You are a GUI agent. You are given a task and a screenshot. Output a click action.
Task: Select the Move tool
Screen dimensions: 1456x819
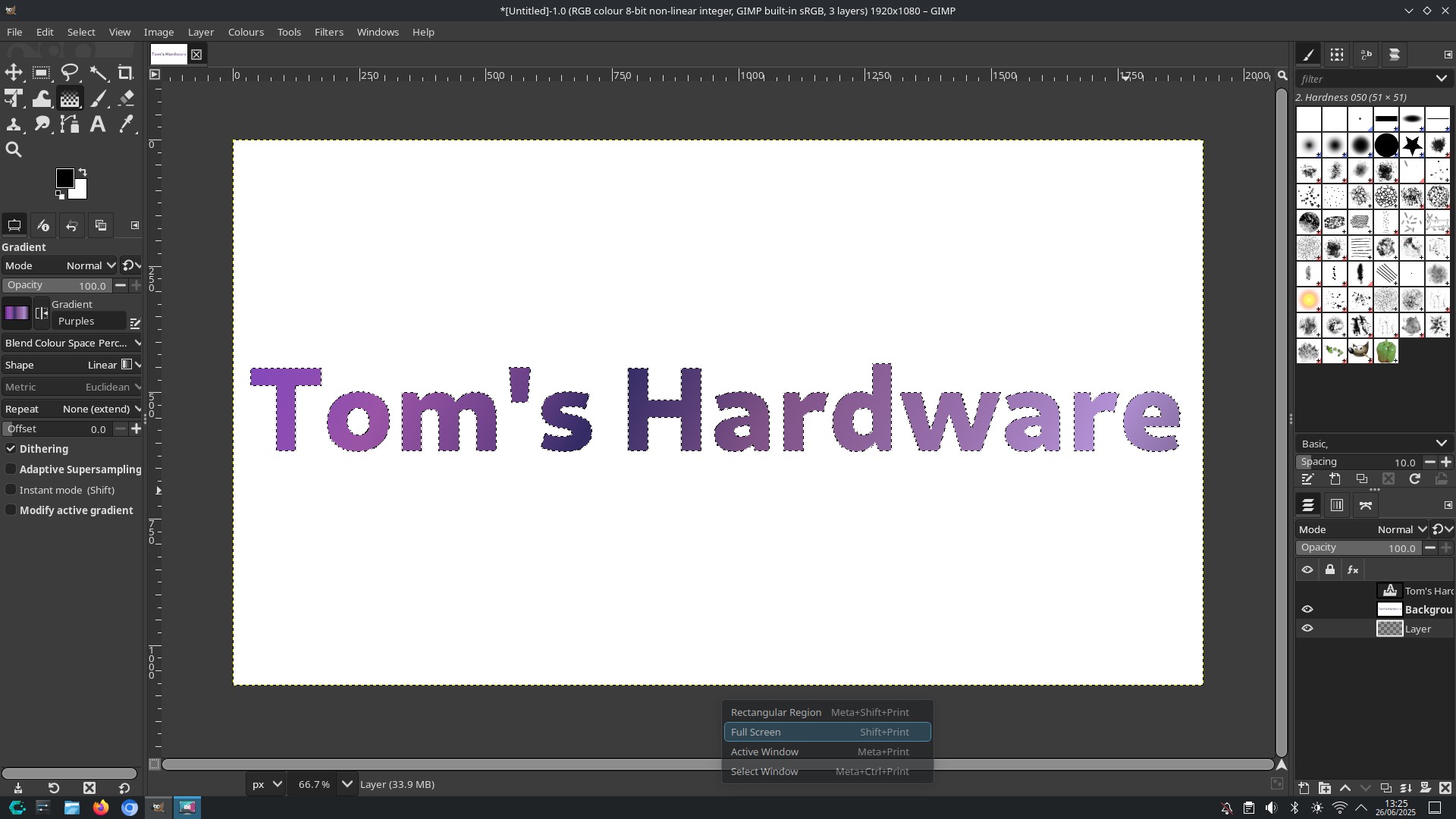[14, 73]
